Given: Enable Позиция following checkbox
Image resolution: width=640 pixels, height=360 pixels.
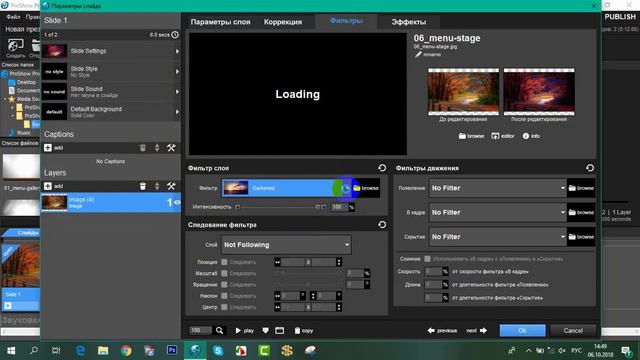Looking at the screenshot, I should (224, 262).
